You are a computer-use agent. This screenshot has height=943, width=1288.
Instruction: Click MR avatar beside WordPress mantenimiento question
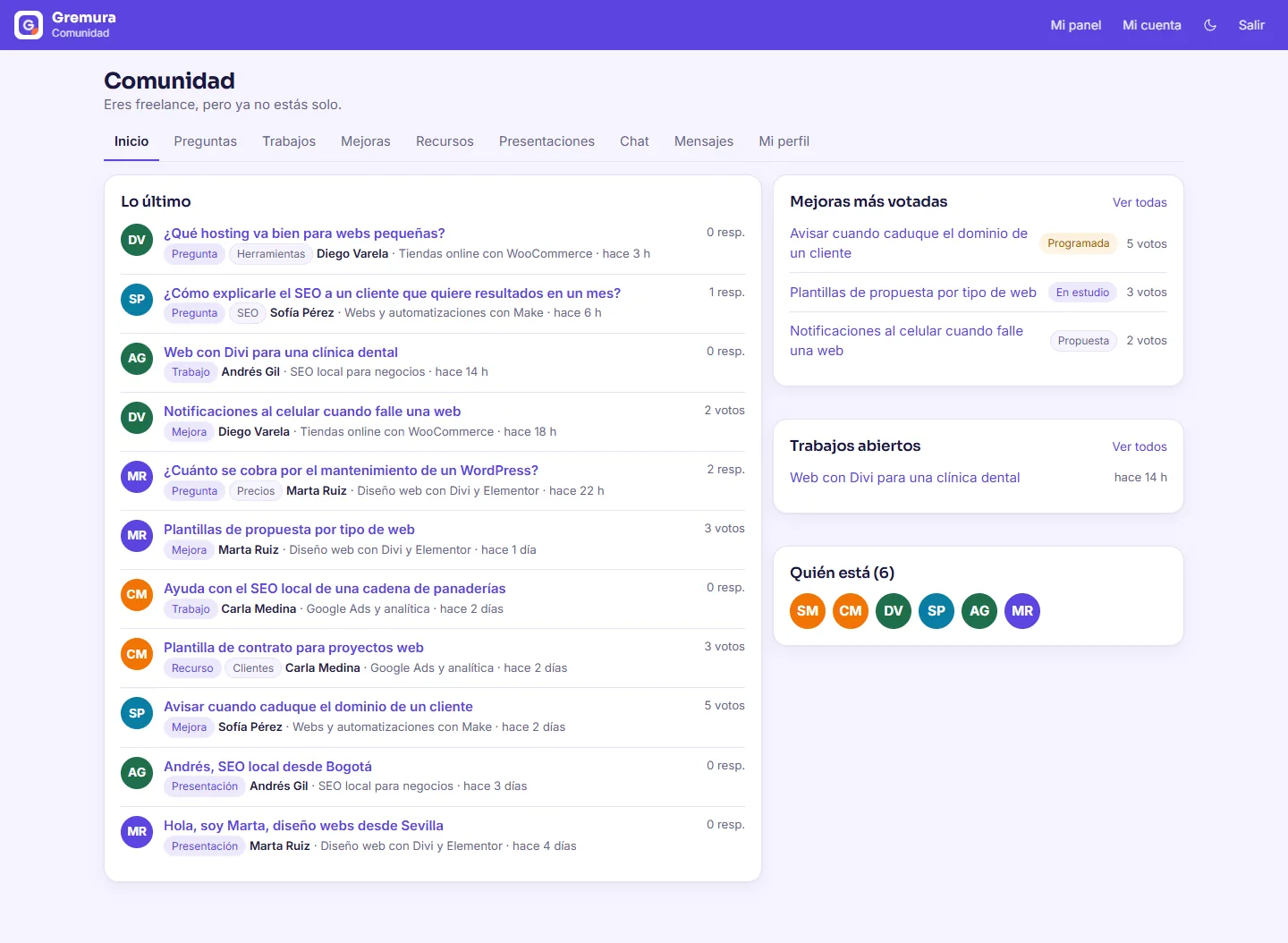point(137,476)
